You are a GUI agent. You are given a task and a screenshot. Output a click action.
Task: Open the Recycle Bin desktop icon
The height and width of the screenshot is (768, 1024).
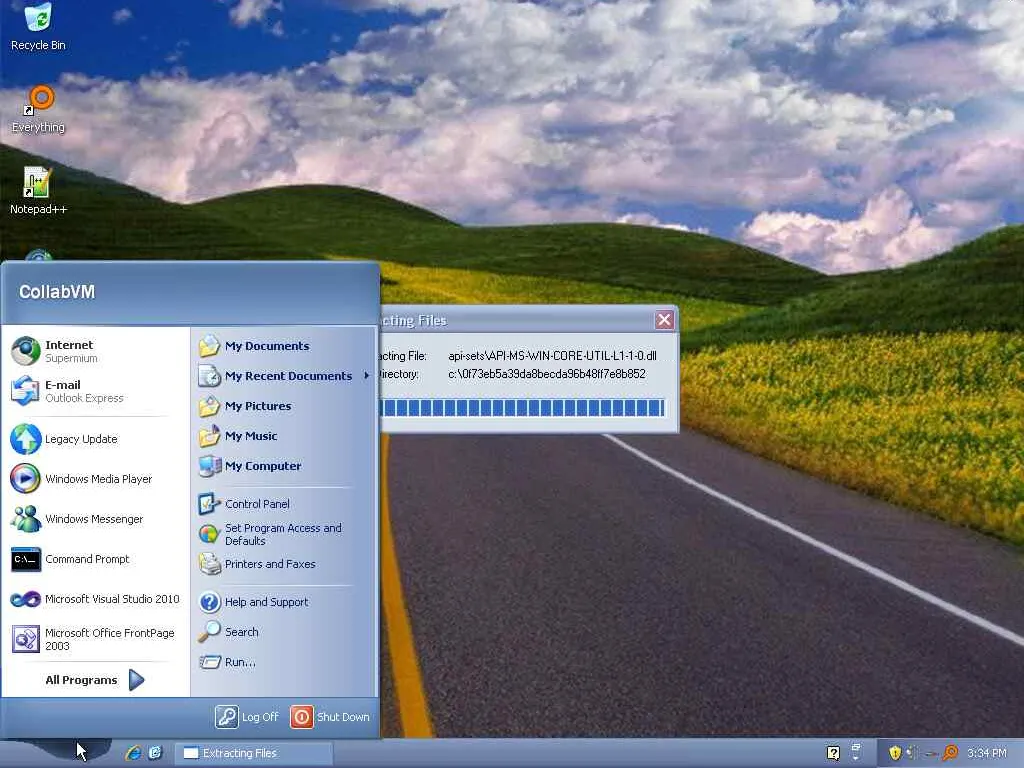tap(38, 26)
